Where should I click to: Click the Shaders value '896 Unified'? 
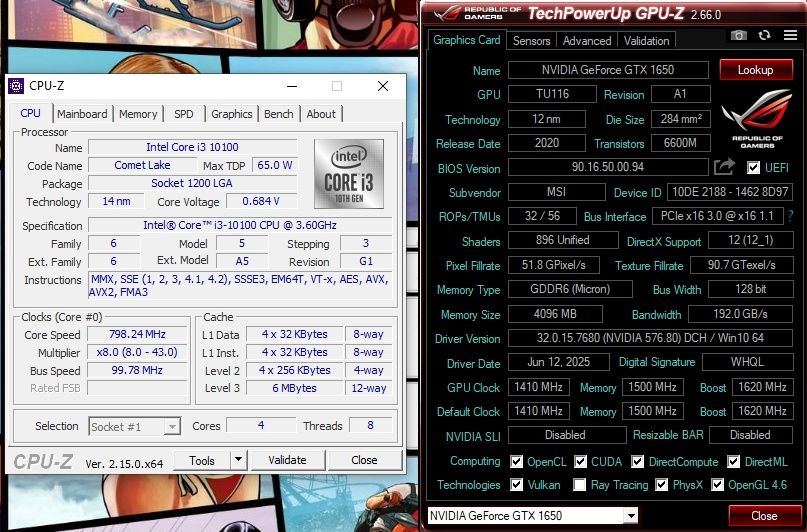point(563,240)
